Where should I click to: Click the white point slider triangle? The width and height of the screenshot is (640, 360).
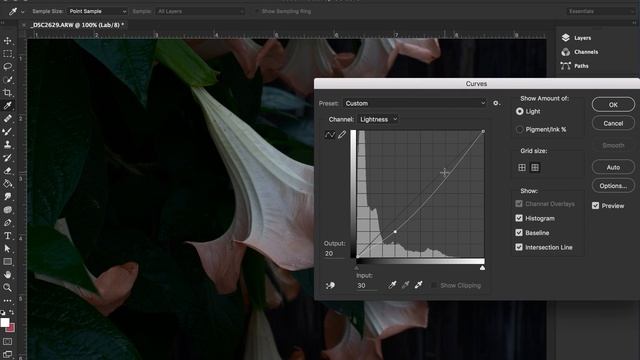coord(482,268)
